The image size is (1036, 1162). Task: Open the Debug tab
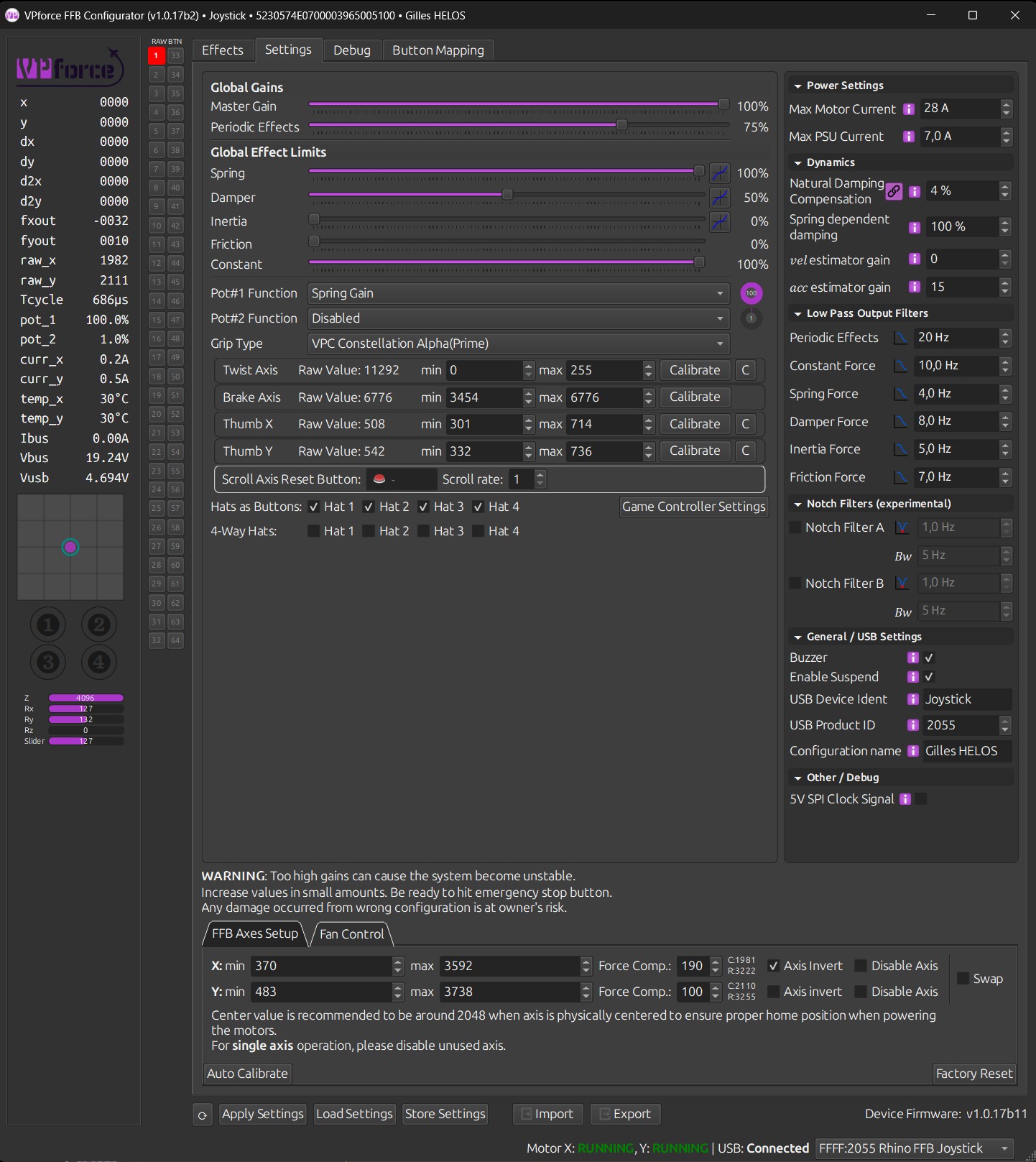[x=352, y=50]
